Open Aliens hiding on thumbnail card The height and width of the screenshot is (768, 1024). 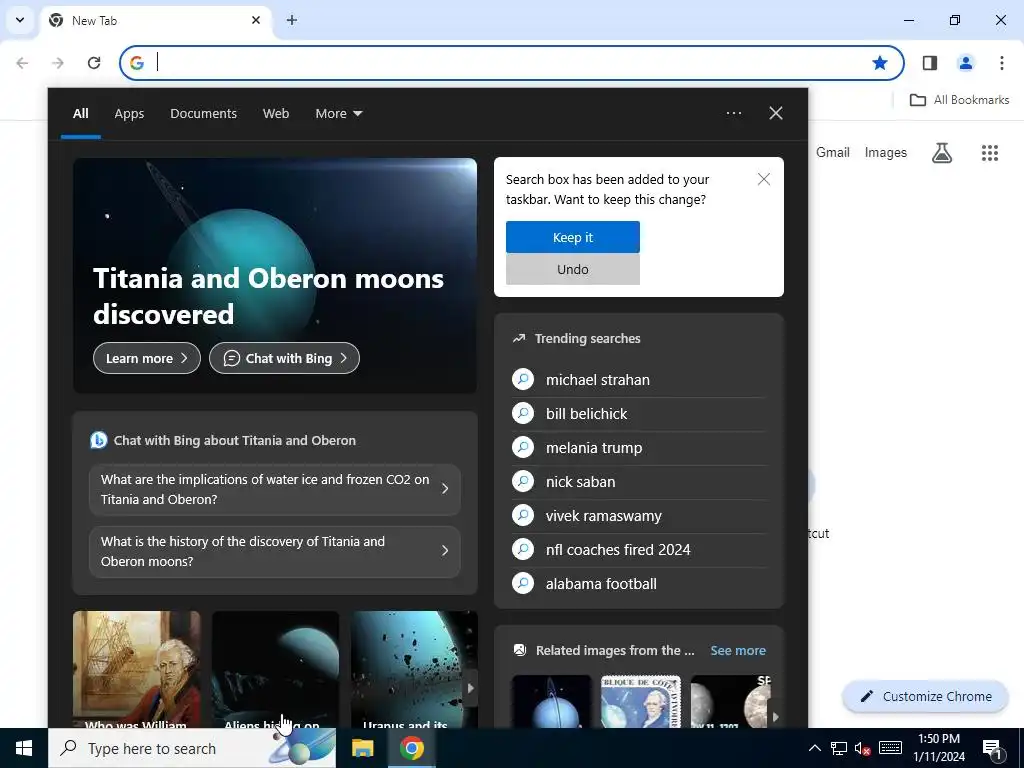point(275,669)
